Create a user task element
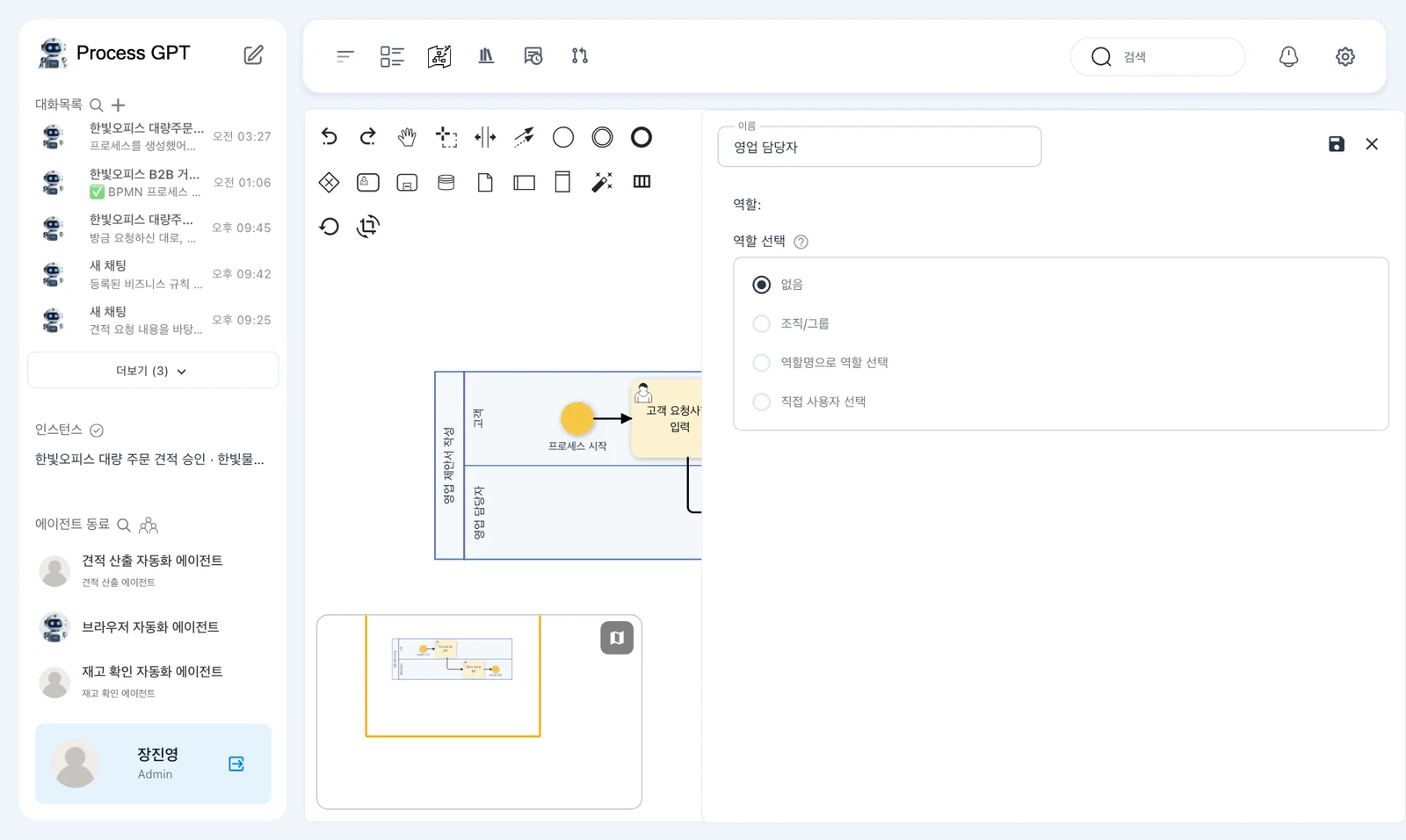 pyautogui.click(x=368, y=182)
